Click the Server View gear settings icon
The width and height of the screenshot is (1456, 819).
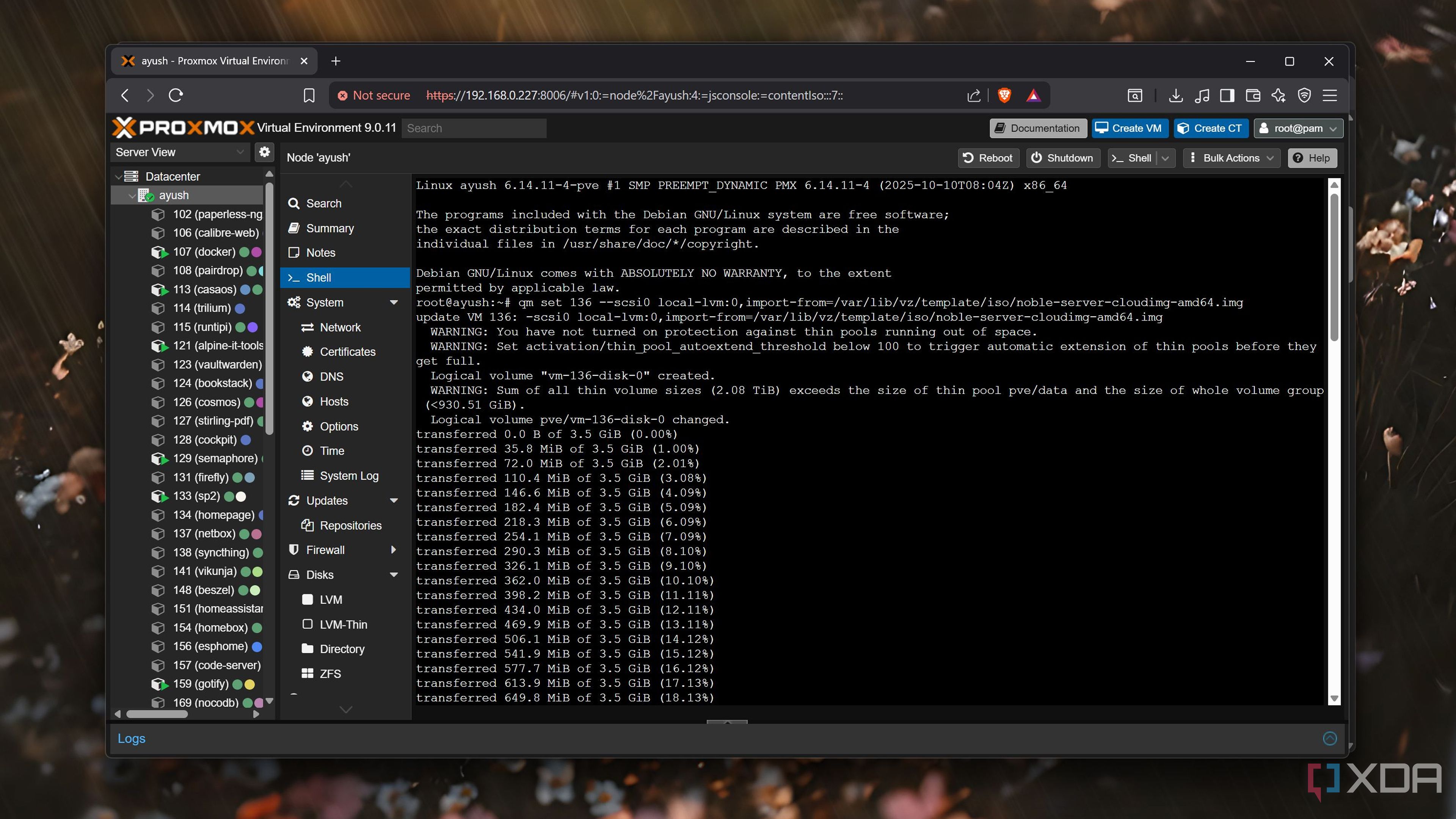(264, 152)
